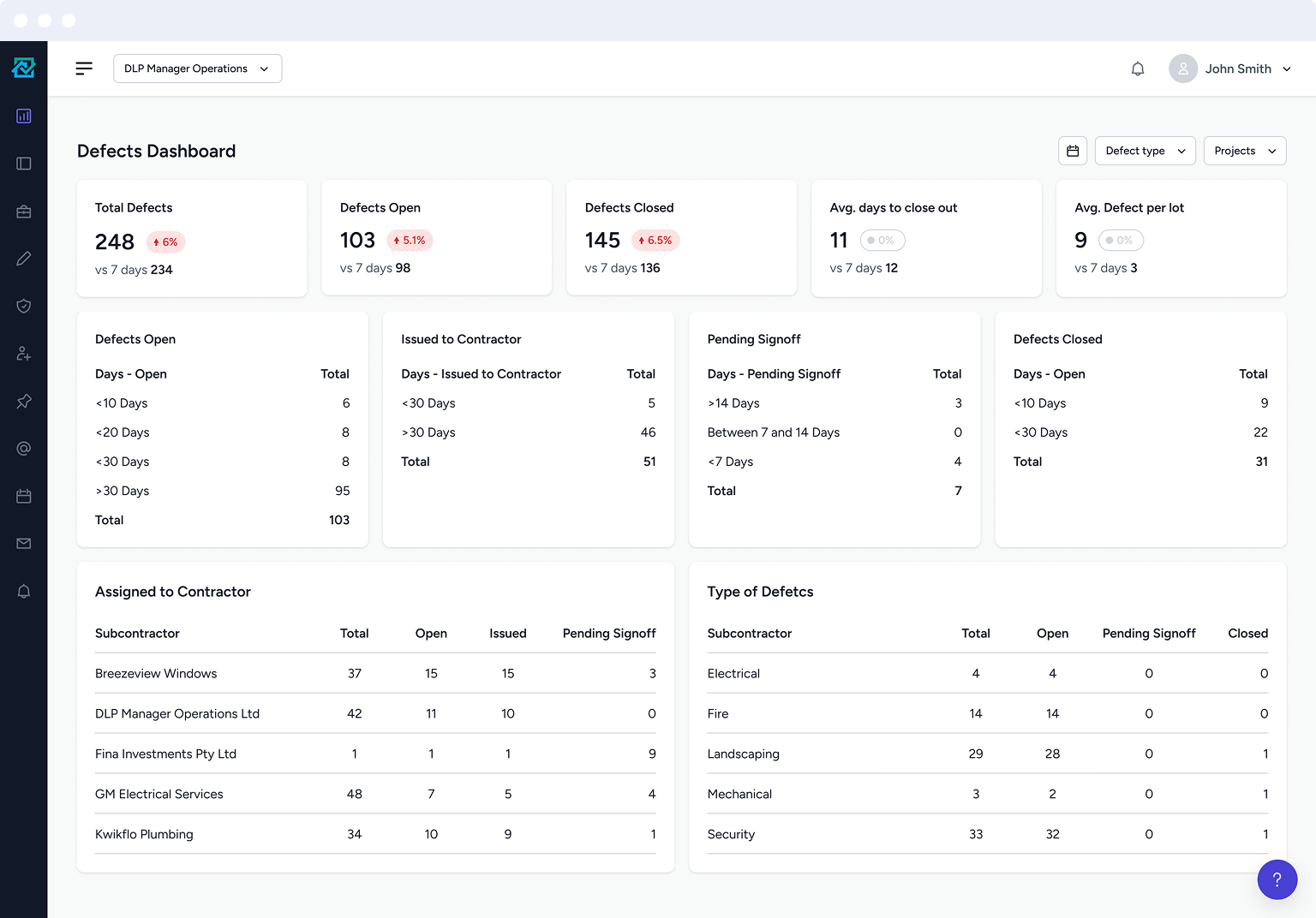
Task: Expand the Projects filter dropdown
Action: click(1244, 150)
